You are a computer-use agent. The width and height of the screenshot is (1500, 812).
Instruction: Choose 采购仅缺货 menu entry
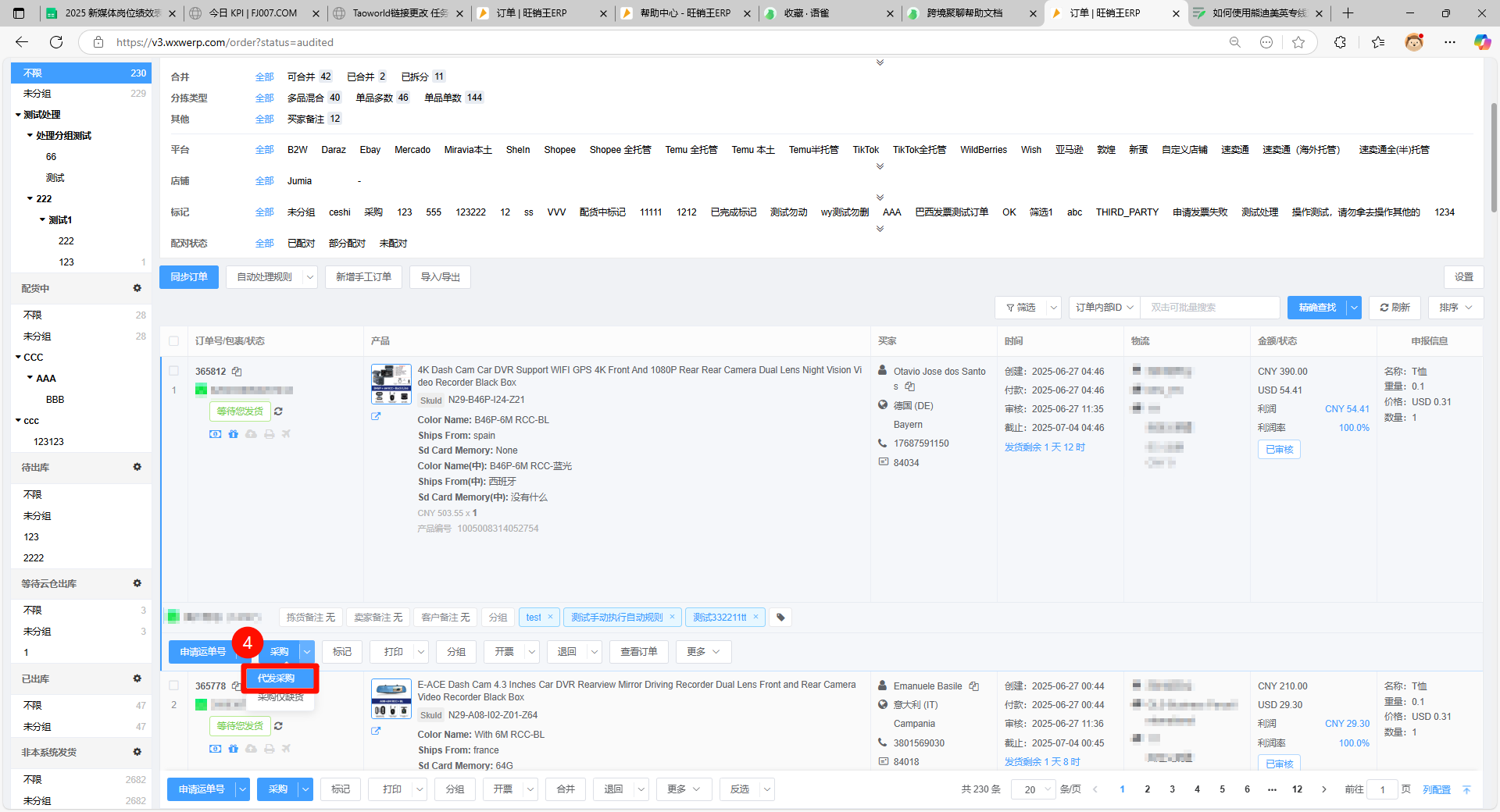pyautogui.click(x=280, y=697)
